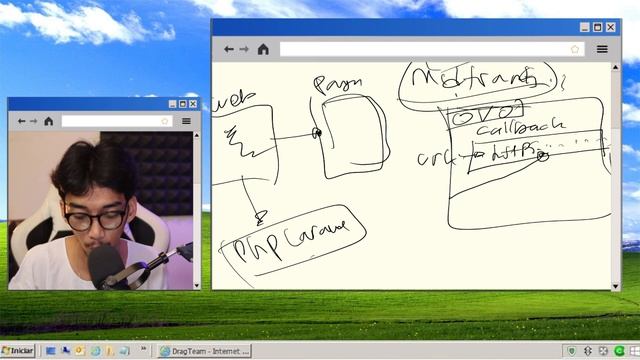Viewport: 640px width, 360px height.
Task: Focus address bar of the whiteboard window
Action: pos(432,49)
